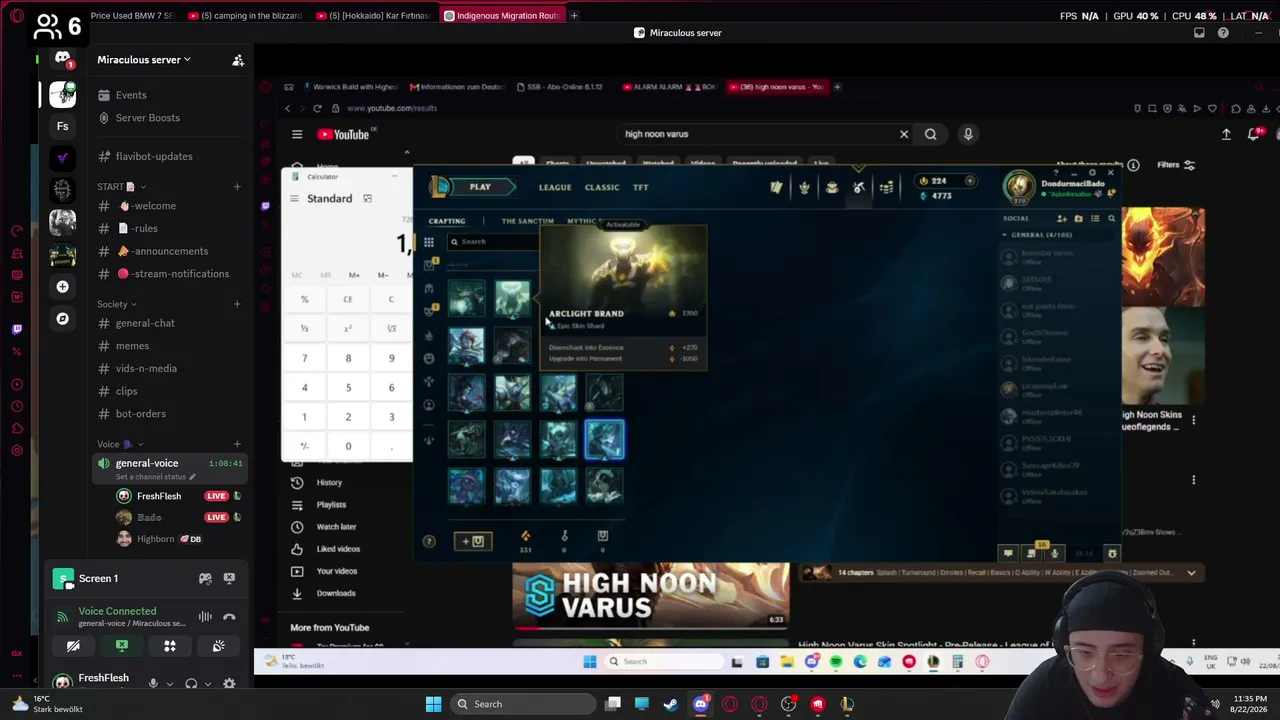
Task: Toggle Discord camera on or off
Action: pyautogui.click(x=73, y=646)
